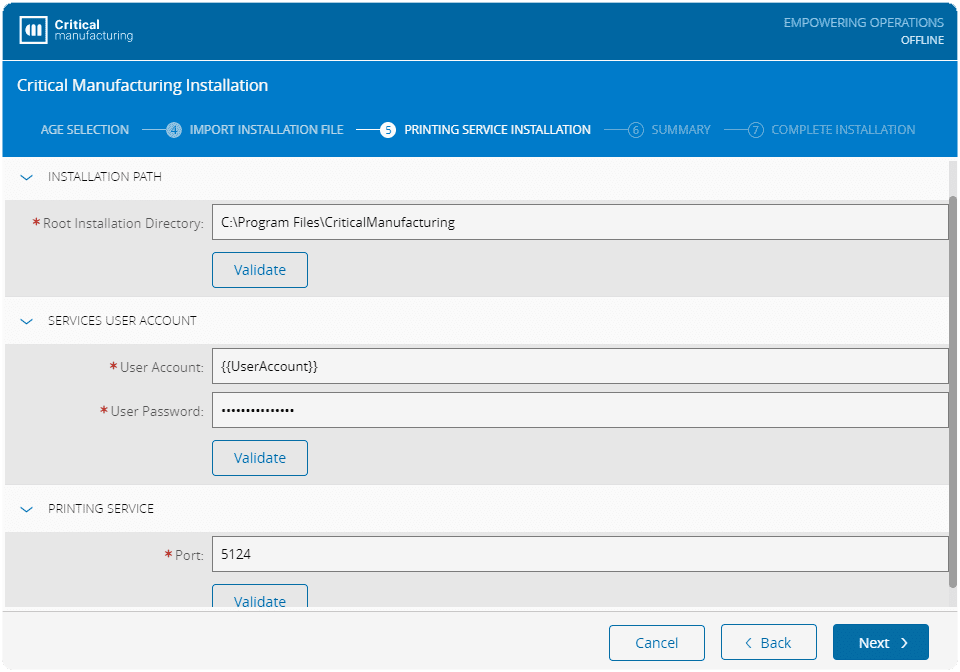
Task: Collapse the Services User Account section
Action: 27,321
